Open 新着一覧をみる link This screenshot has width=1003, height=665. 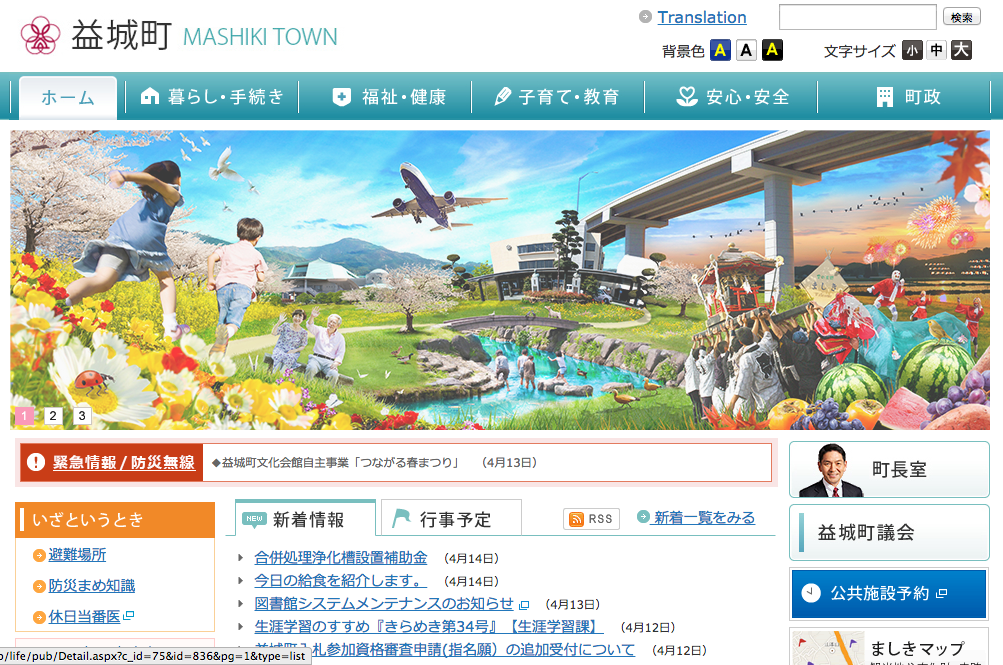pos(704,517)
